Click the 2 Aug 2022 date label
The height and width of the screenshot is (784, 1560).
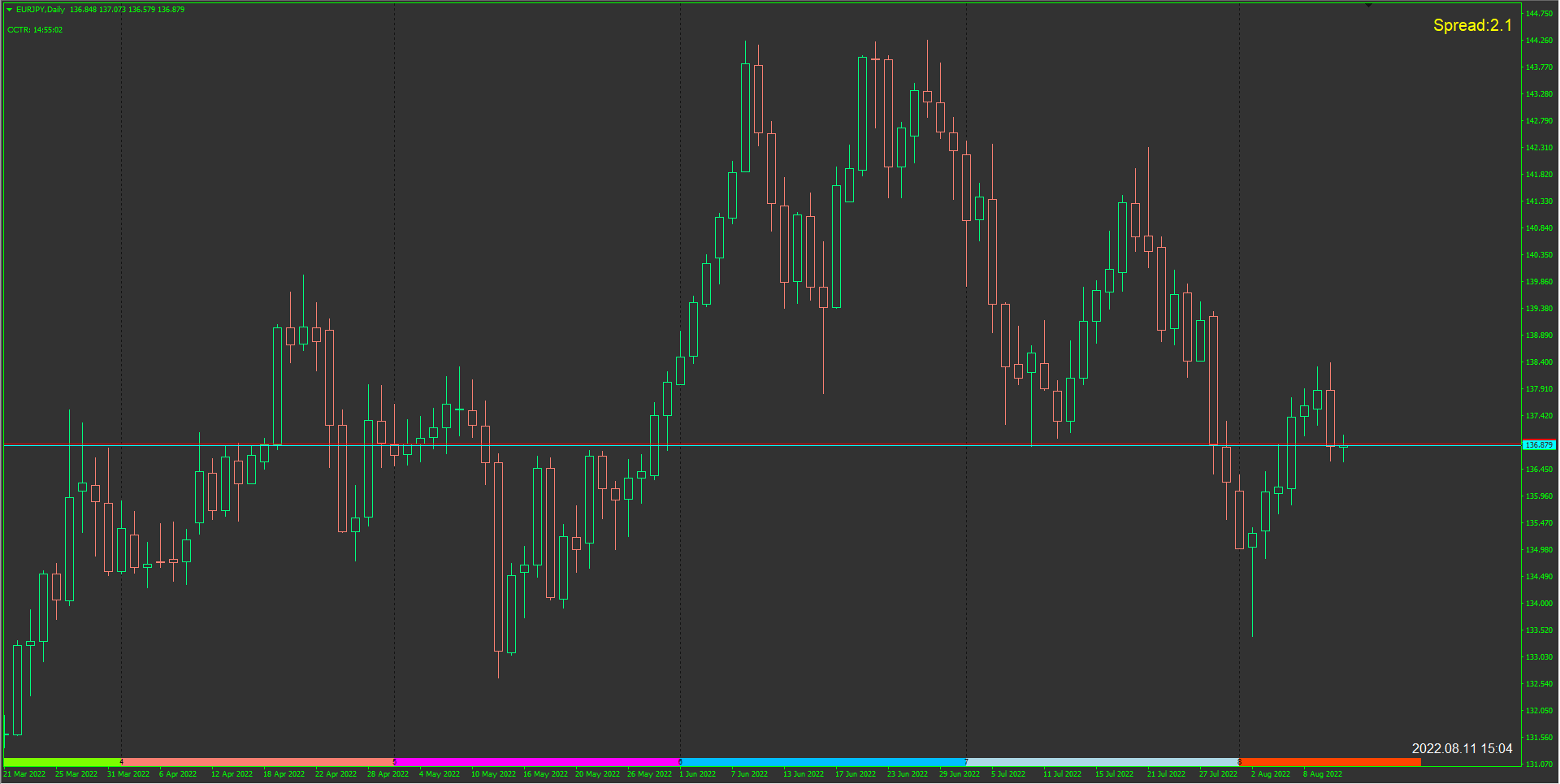click(x=1271, y=774)
